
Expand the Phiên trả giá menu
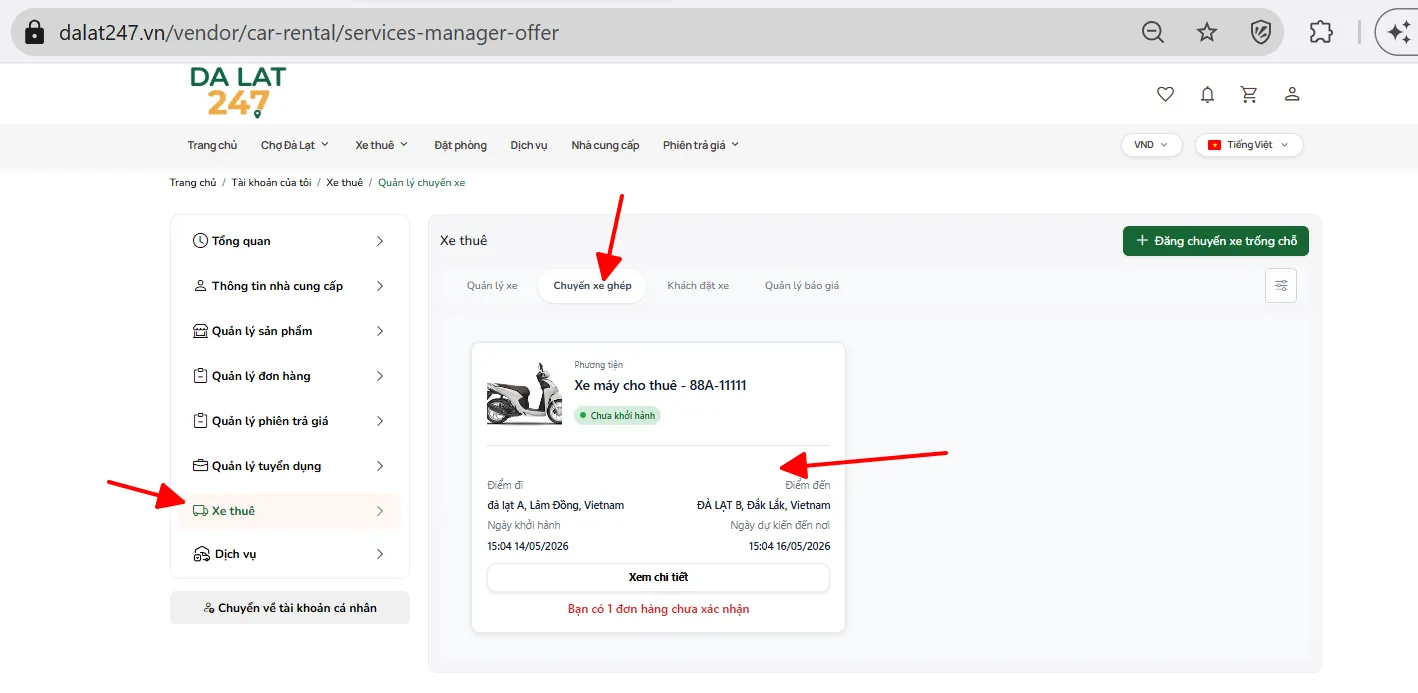(701, 145)
